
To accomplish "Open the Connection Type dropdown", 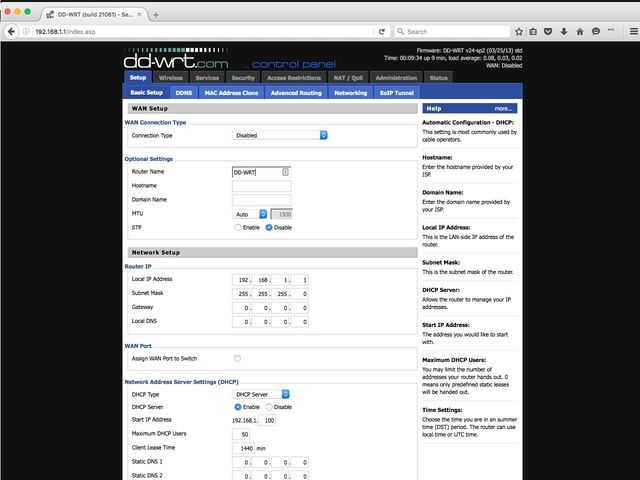I will (x=280, y=135).
